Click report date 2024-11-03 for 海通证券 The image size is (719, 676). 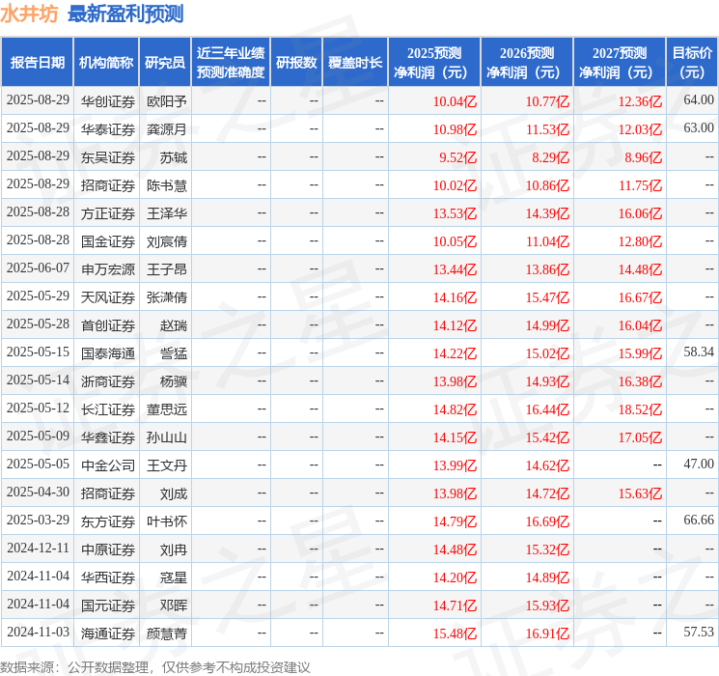tap(38, 632)
